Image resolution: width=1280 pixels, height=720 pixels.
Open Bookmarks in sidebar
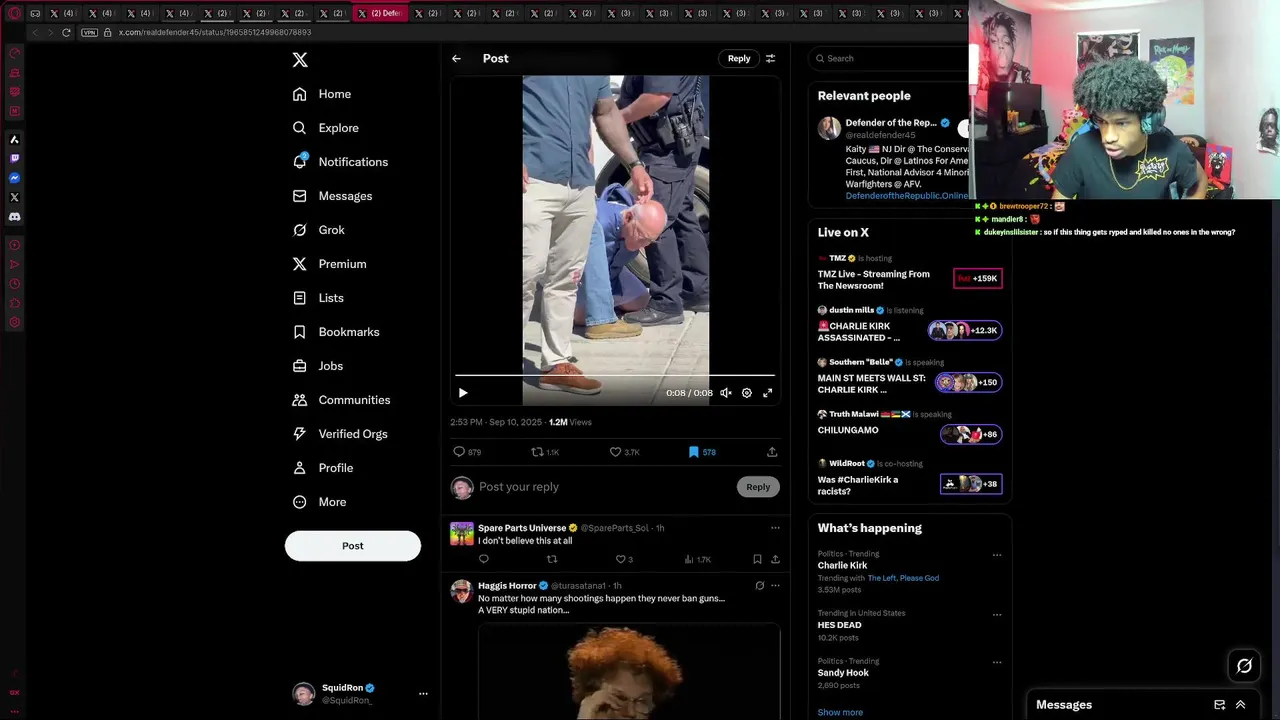coord(336,332)
